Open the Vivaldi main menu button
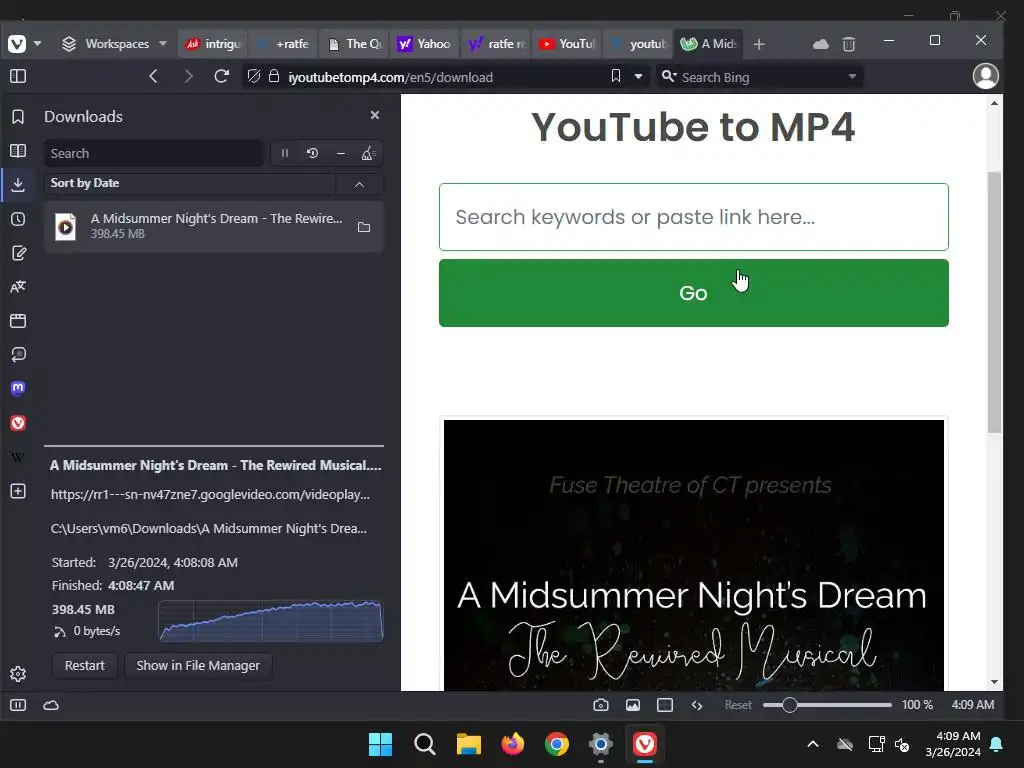The width and height of the screenshot is (1024, 768). (x=18, y=44)
